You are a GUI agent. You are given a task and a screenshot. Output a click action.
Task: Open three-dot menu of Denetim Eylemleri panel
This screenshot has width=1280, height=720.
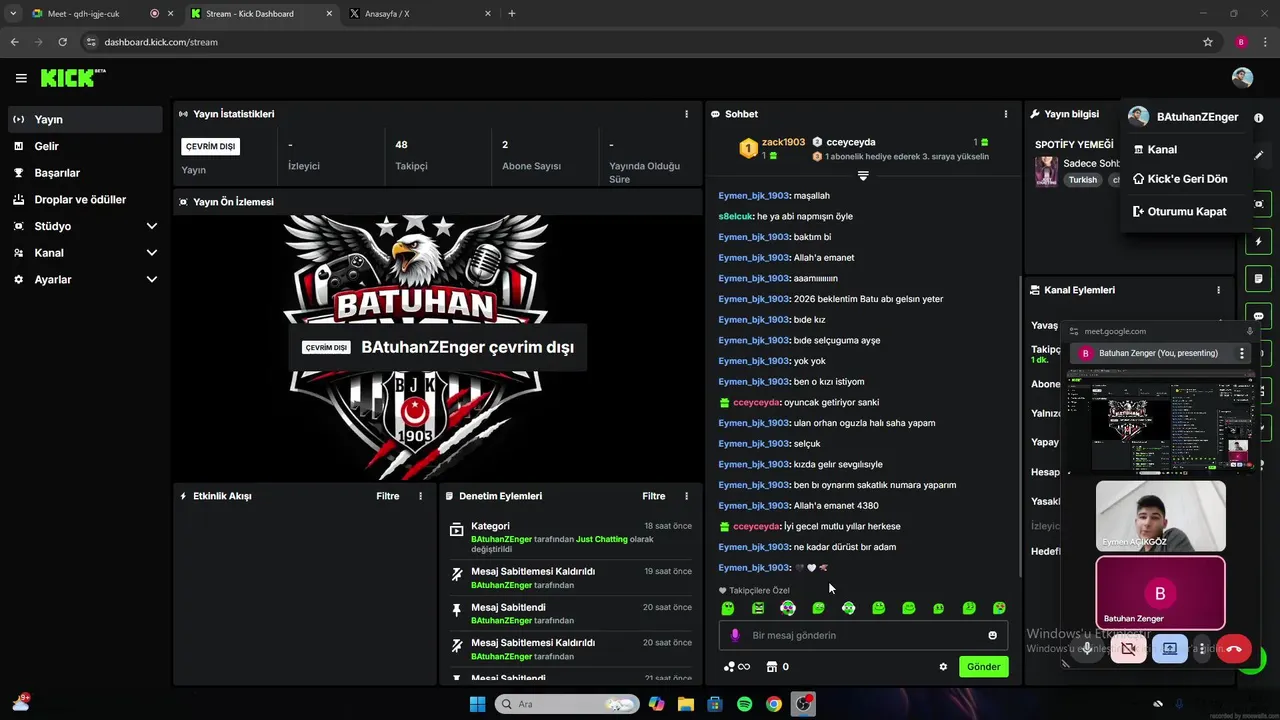click(686, 496)
